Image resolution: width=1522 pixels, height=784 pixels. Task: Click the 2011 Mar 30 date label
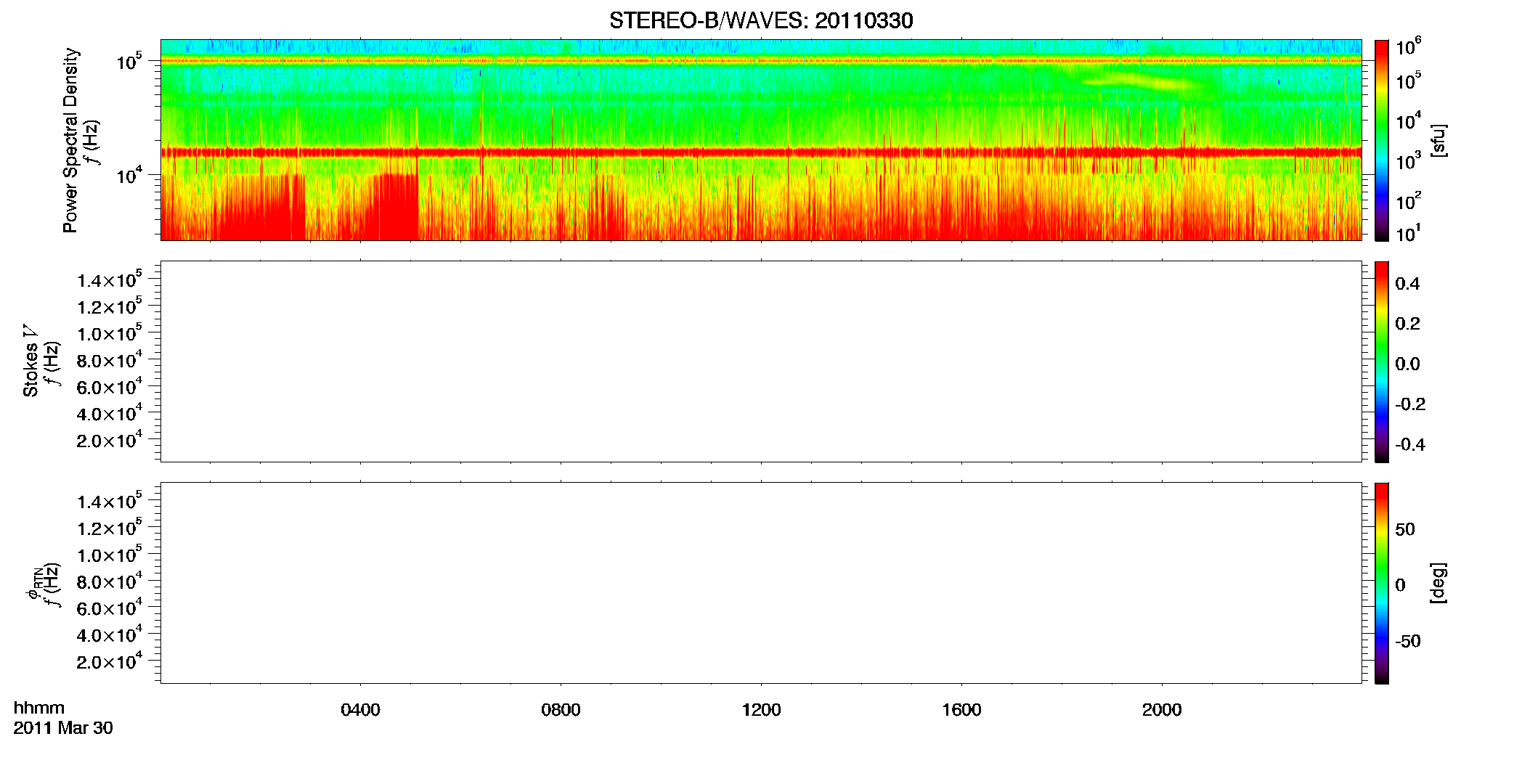tap(63, 728)
